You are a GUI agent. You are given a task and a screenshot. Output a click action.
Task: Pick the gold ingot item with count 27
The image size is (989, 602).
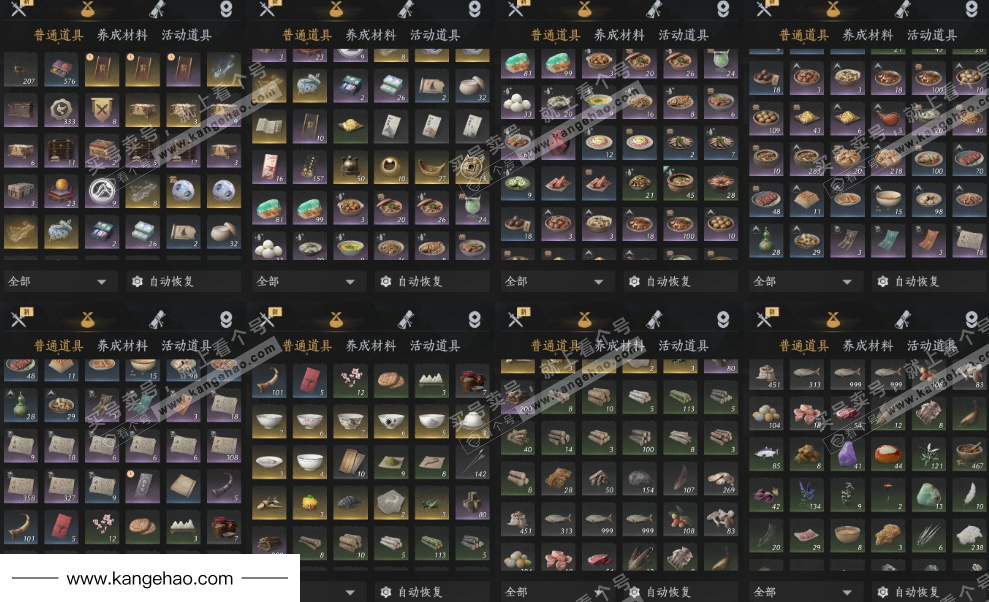pyautogui.click(x=431, y=167)
